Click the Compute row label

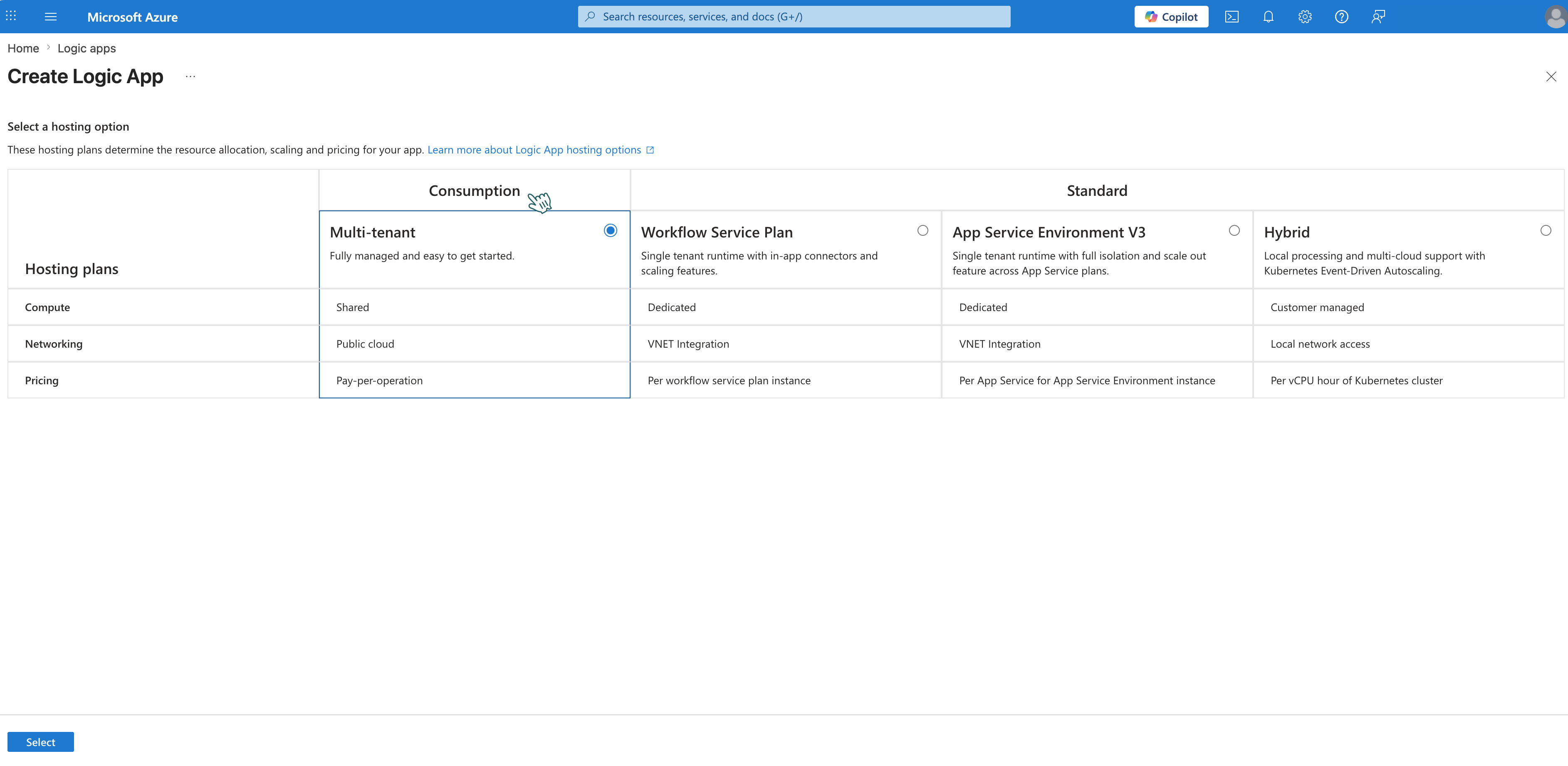pos(47,307)
